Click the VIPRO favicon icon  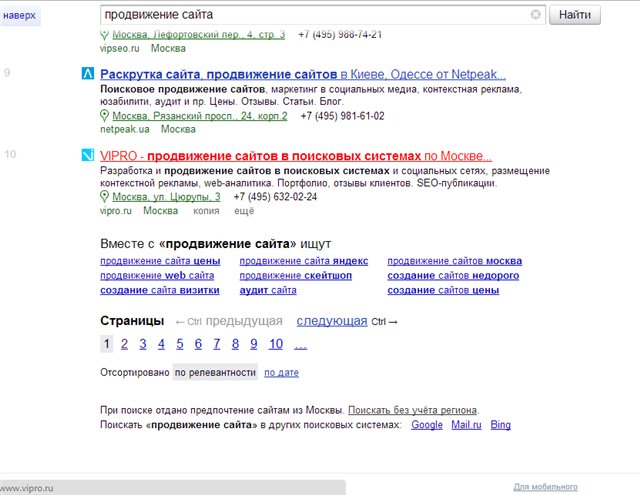click(88, 155)
